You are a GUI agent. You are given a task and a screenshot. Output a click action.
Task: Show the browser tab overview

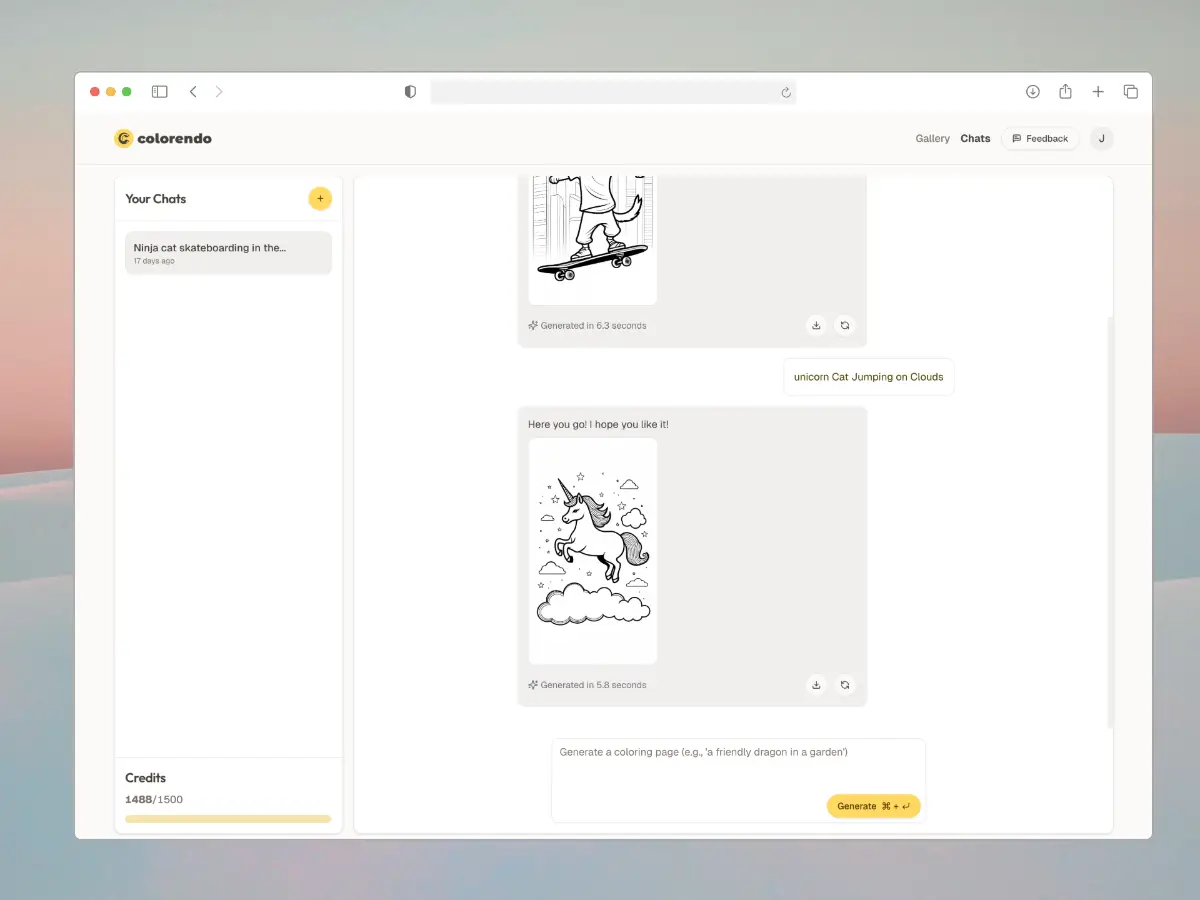click(x=1131, y=92)
